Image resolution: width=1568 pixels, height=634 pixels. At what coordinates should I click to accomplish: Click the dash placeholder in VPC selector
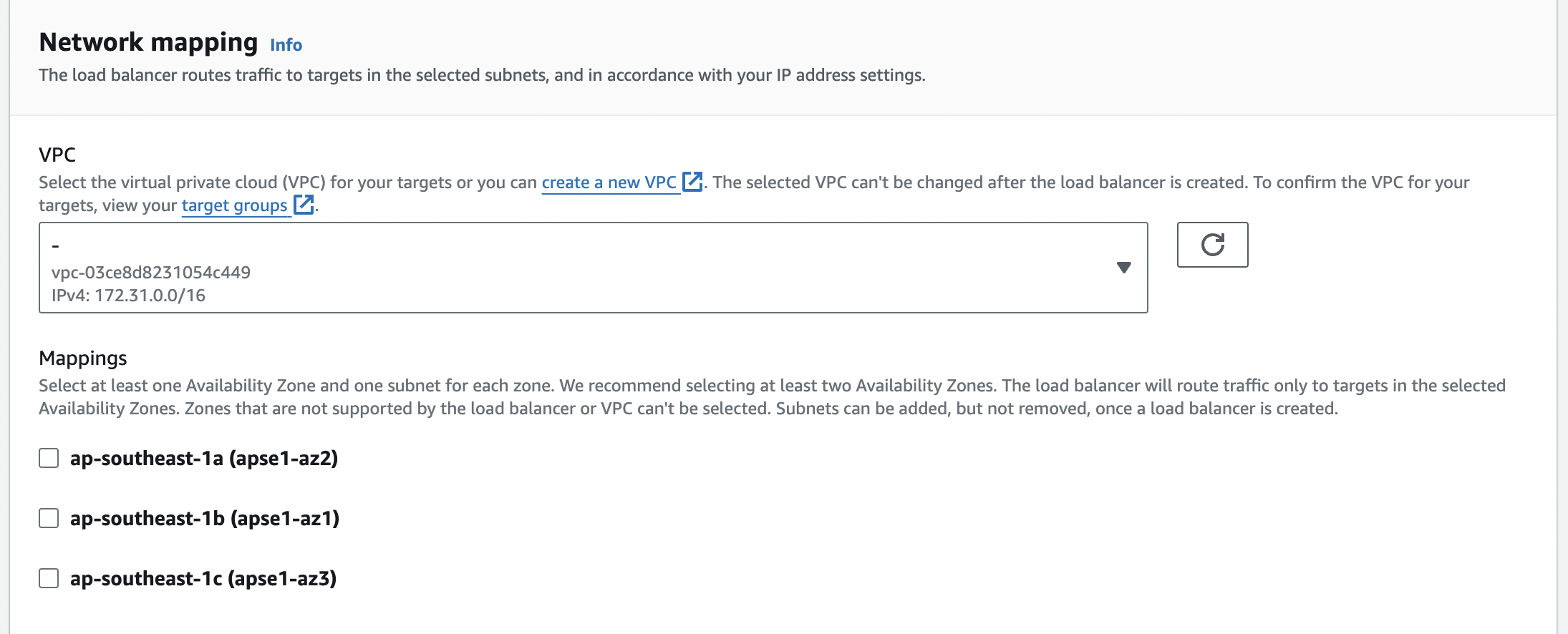click(x=56, y=246)
